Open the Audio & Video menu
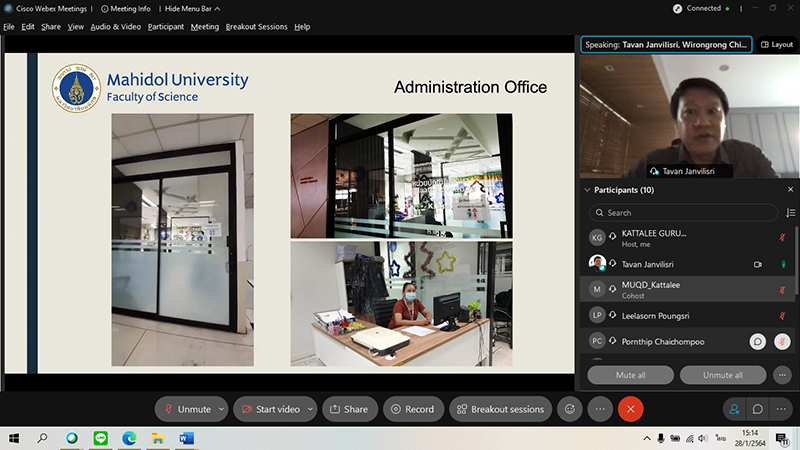 (115, 27)
